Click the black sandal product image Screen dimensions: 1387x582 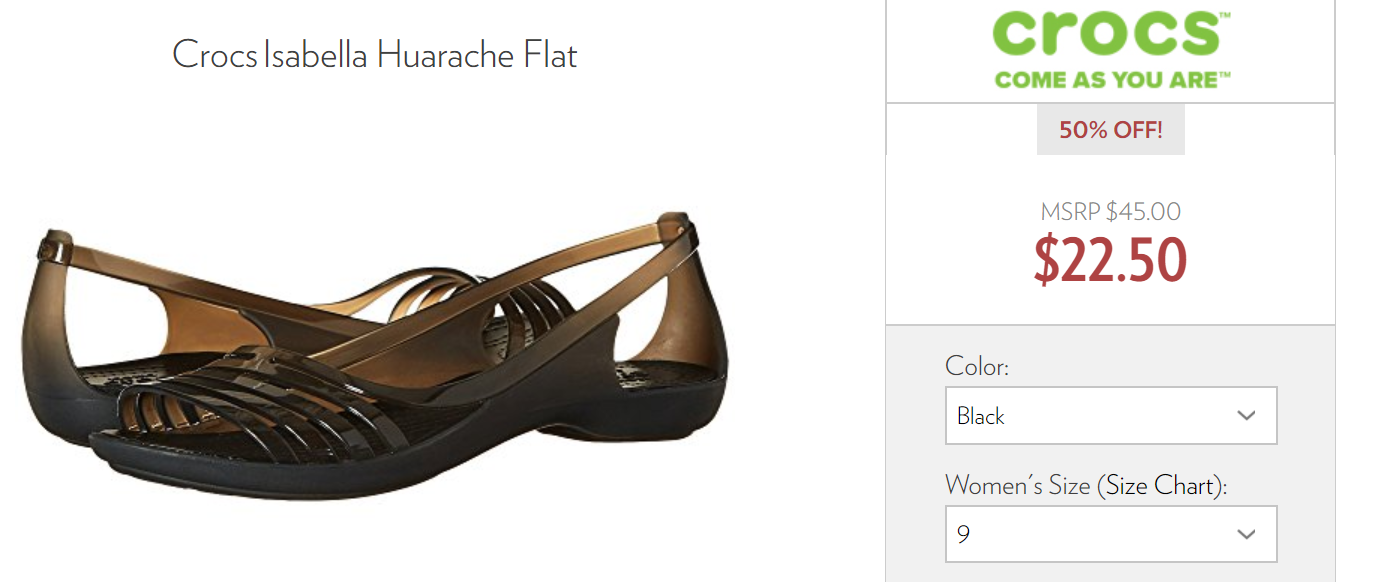point(375,345)
